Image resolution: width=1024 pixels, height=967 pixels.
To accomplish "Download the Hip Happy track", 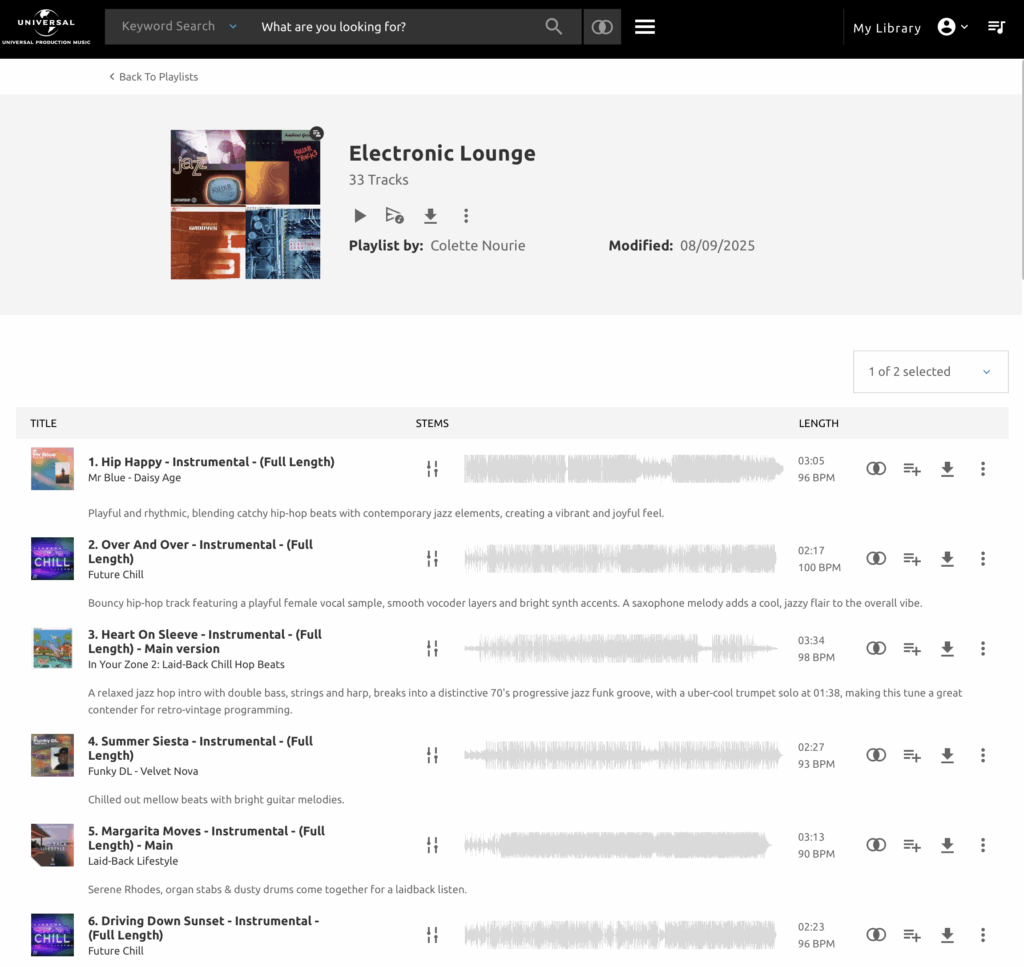I will 947,469.
